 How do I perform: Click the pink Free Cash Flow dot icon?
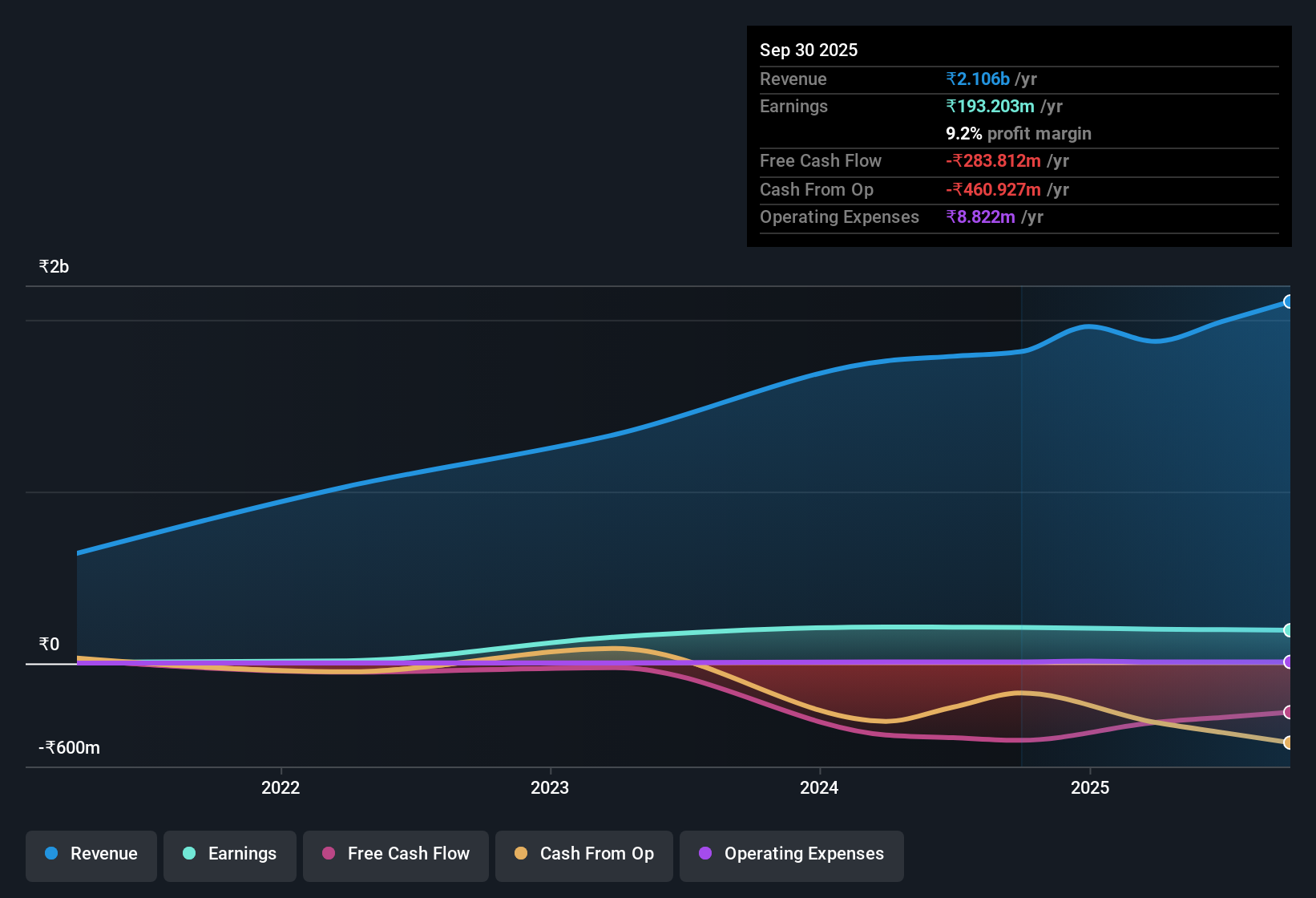(328, 854)
